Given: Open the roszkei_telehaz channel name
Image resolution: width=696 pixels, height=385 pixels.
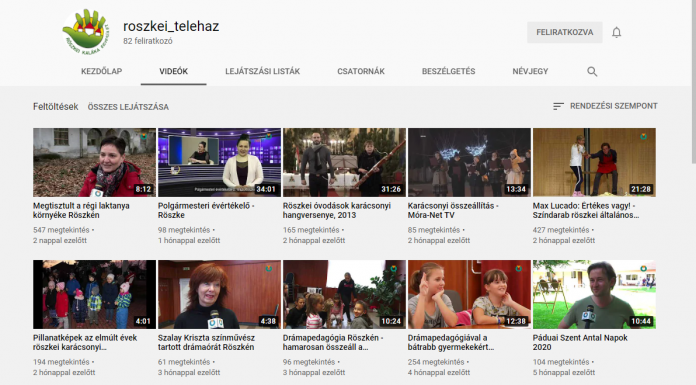Looking at the screenshot, I should (x=171, y=26).
